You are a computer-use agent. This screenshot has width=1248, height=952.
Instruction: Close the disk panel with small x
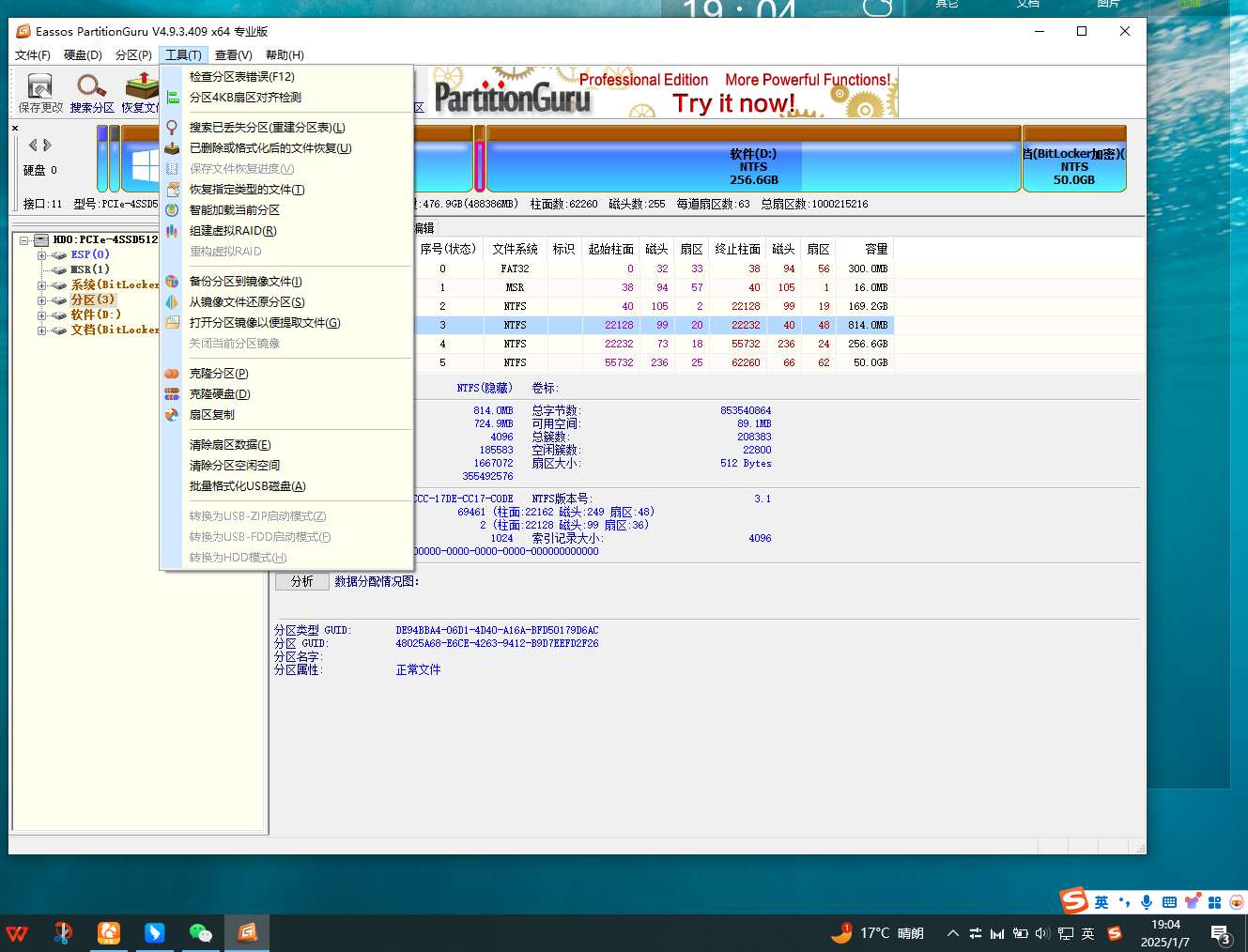(x=15, y=128)
